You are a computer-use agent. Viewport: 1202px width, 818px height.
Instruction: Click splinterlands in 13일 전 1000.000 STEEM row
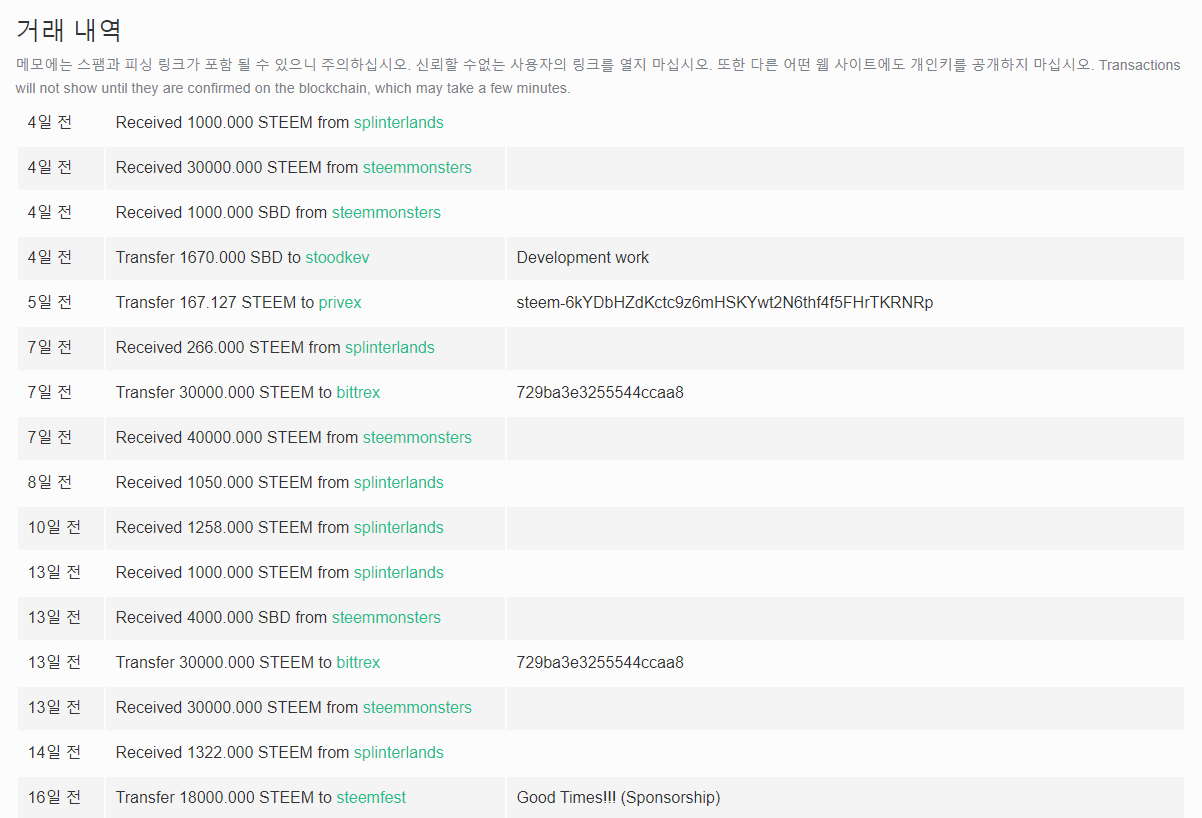pyautogui.click(x=399, y=572)
